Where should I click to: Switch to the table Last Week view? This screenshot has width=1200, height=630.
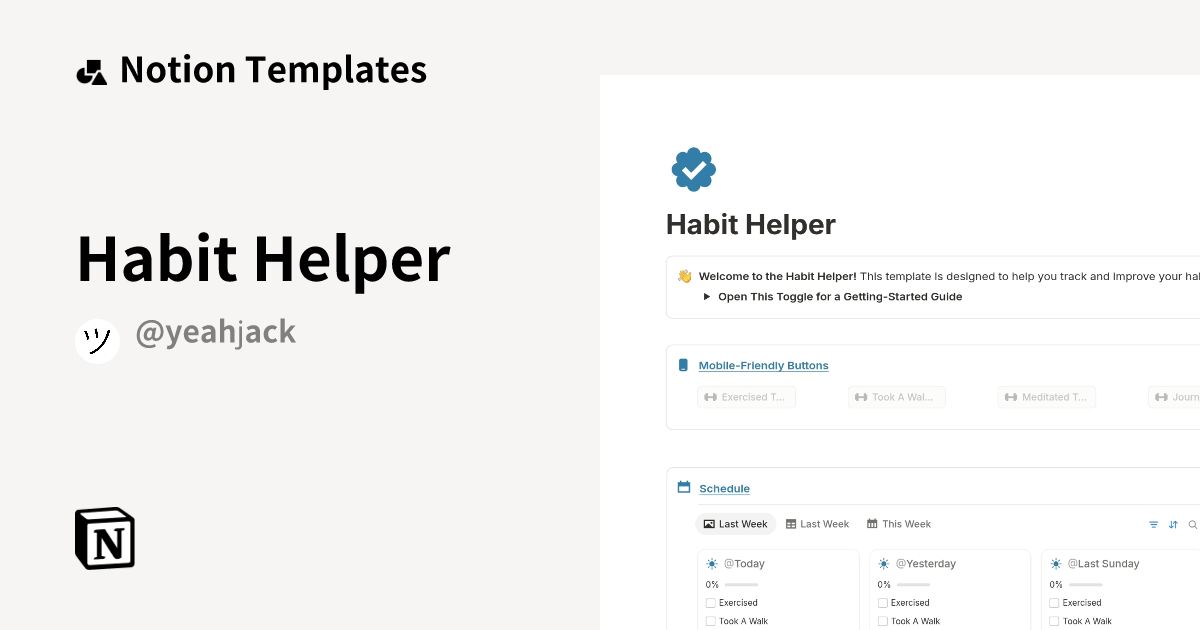(x=817, y=523)
